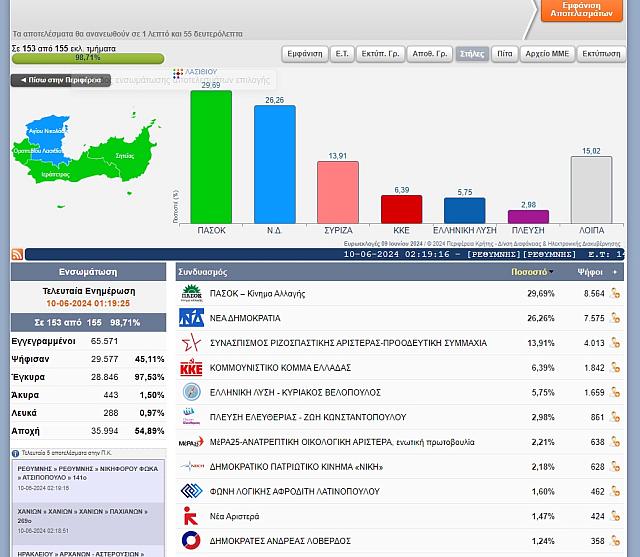Select Ιεράπετρα region on the map
Image resolution: width=640 pixels, height=557 pixels.
click(55, 174)
